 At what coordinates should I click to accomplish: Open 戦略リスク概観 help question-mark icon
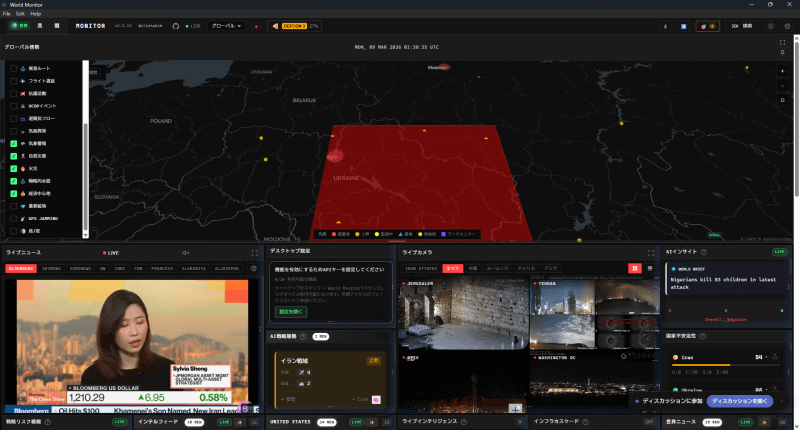[47, 422]
